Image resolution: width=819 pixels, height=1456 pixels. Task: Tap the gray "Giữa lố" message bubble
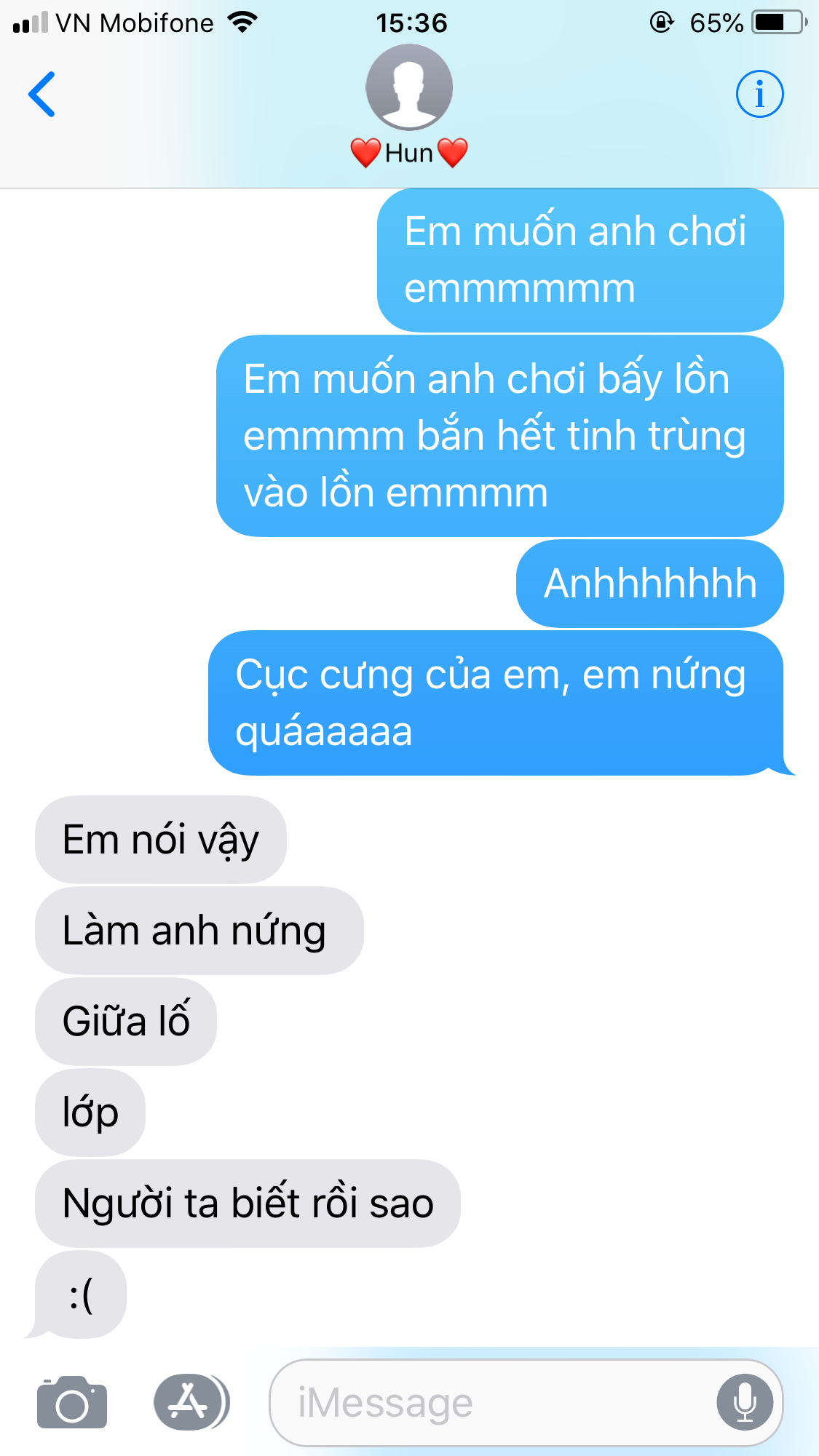point(126,1022)
